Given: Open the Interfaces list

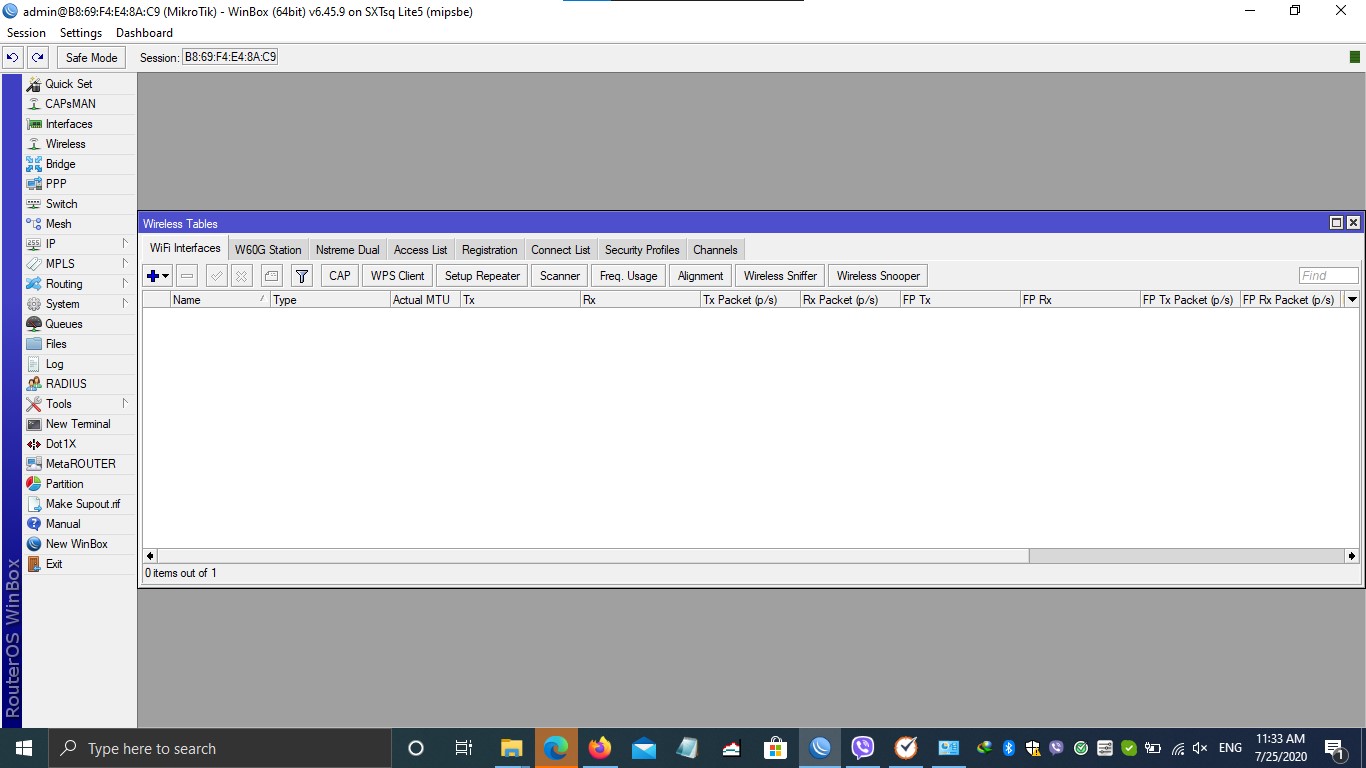Looking at the screenshot, I should (x=80, y=124).
